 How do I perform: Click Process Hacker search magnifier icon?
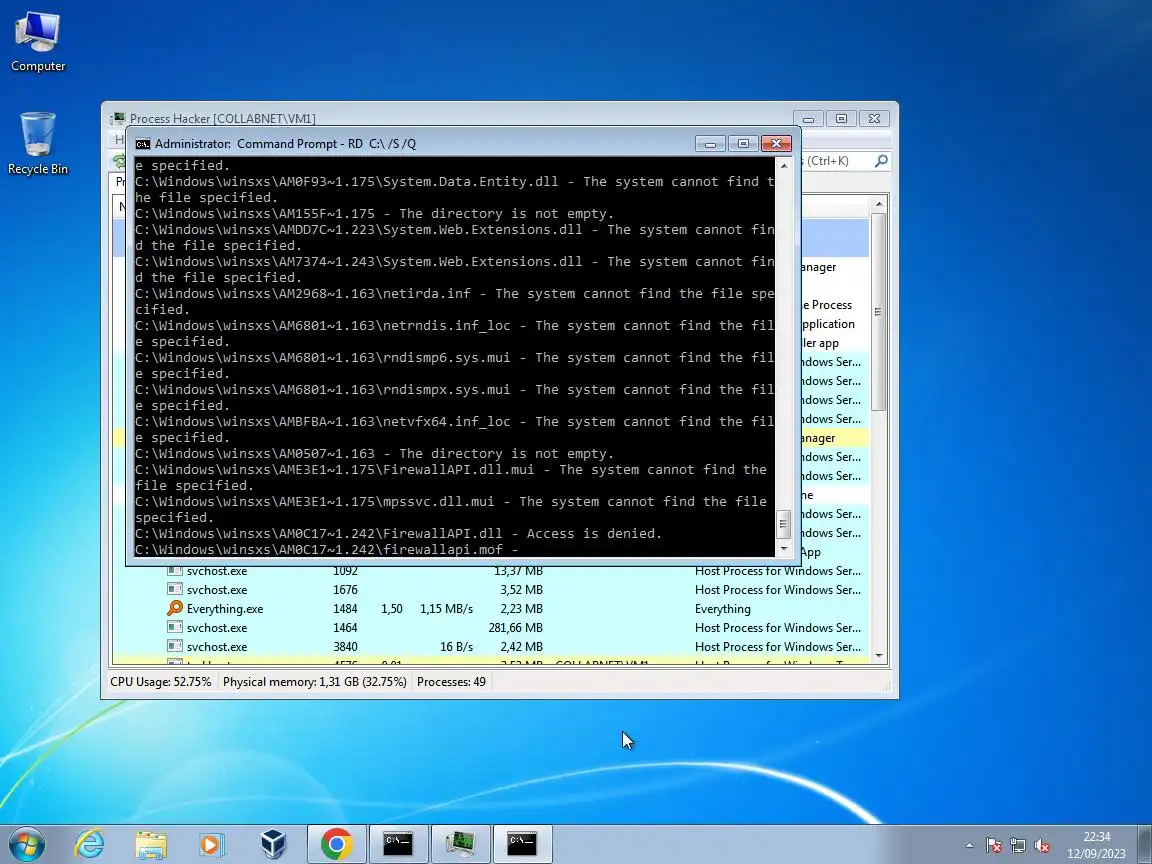tap(881, 161)
